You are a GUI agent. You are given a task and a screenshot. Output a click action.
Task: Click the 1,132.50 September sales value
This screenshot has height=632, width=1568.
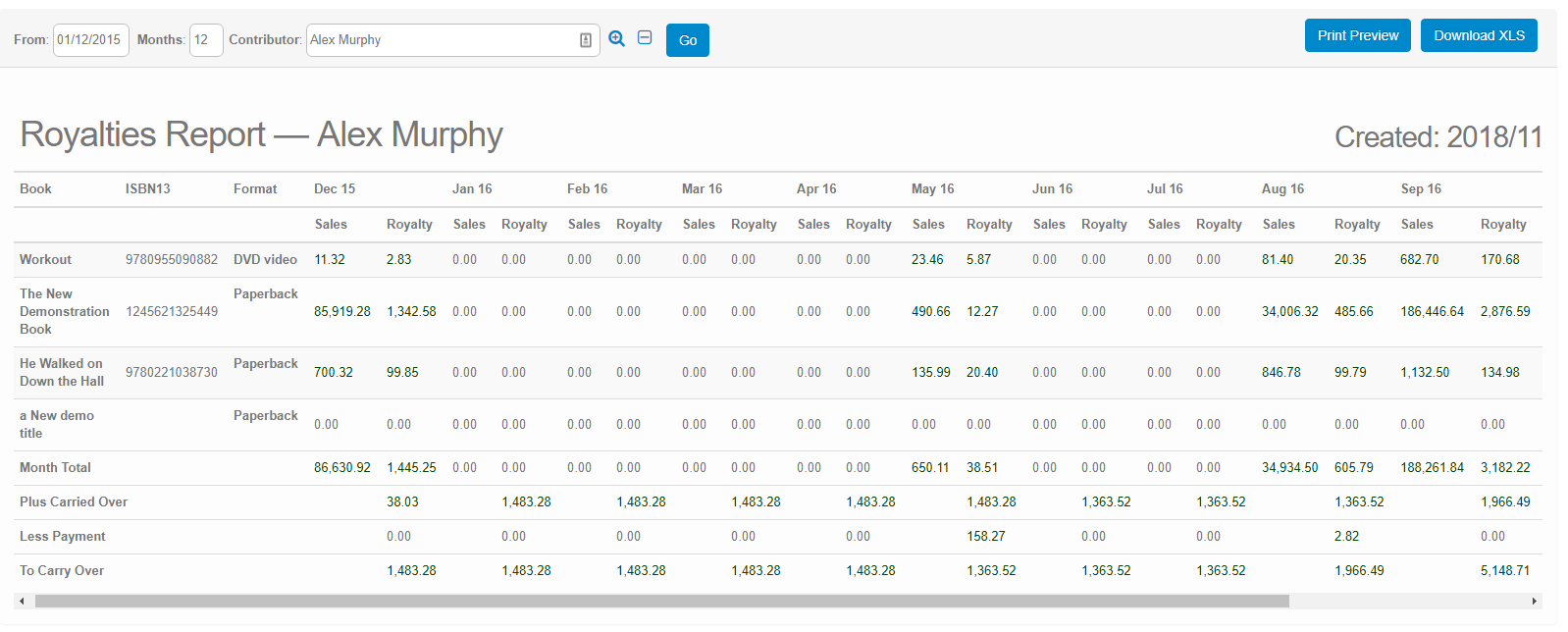point(1425,372)
